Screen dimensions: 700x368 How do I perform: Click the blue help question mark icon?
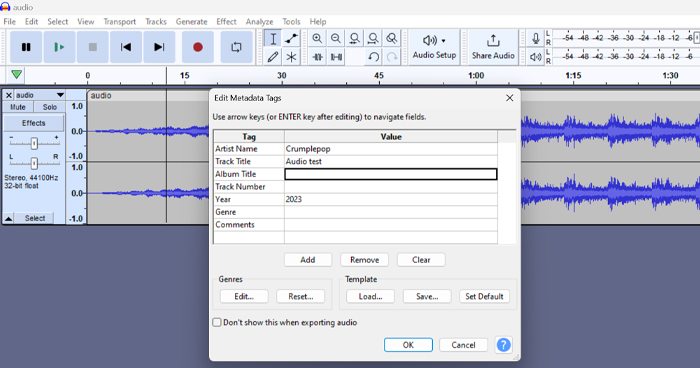pos(504,345)
